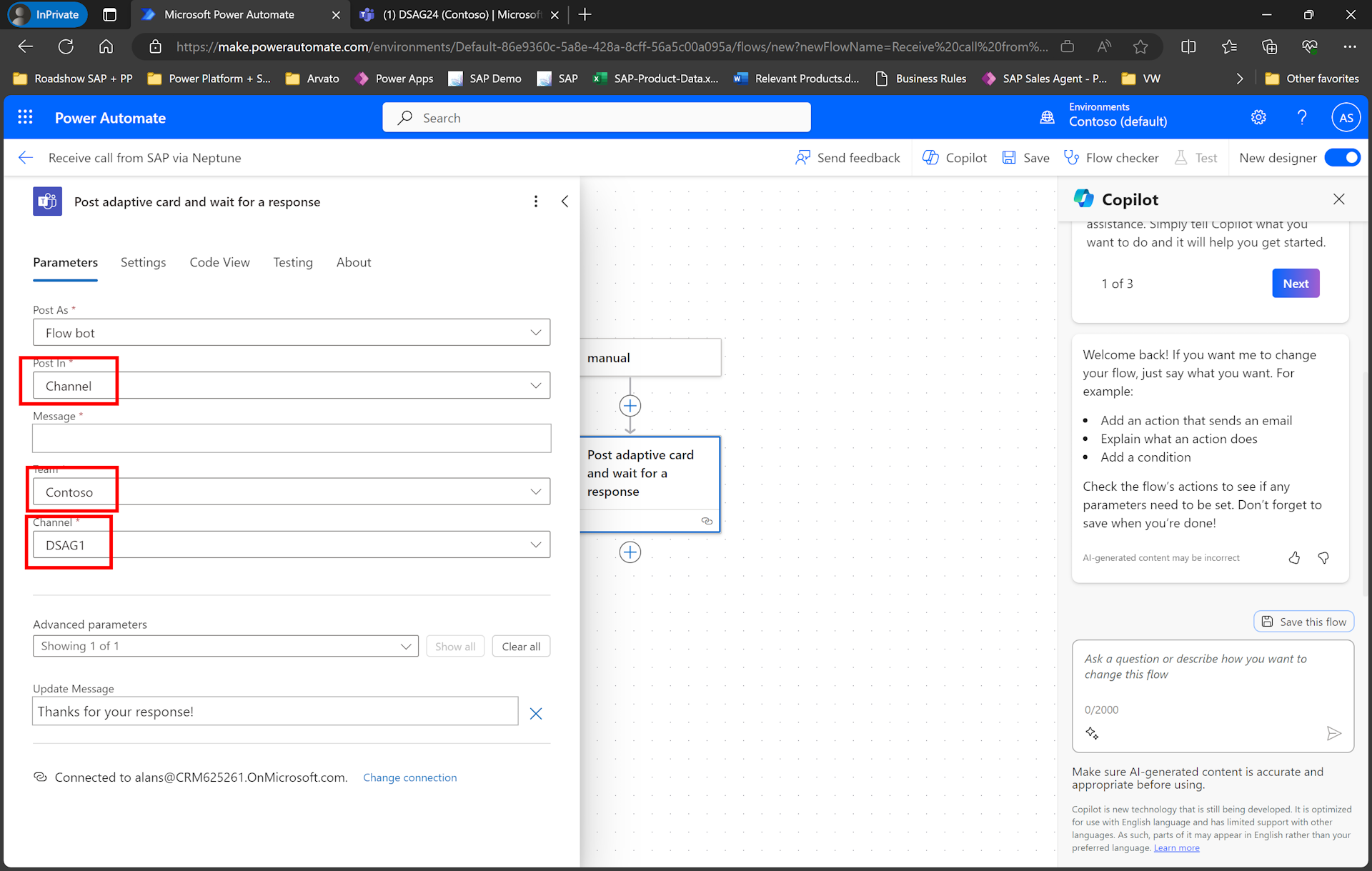Open the Advanced parameters dropdown
Viewport: 1372px width, 871px height.
pyautogui.click(x=225, y=646)
